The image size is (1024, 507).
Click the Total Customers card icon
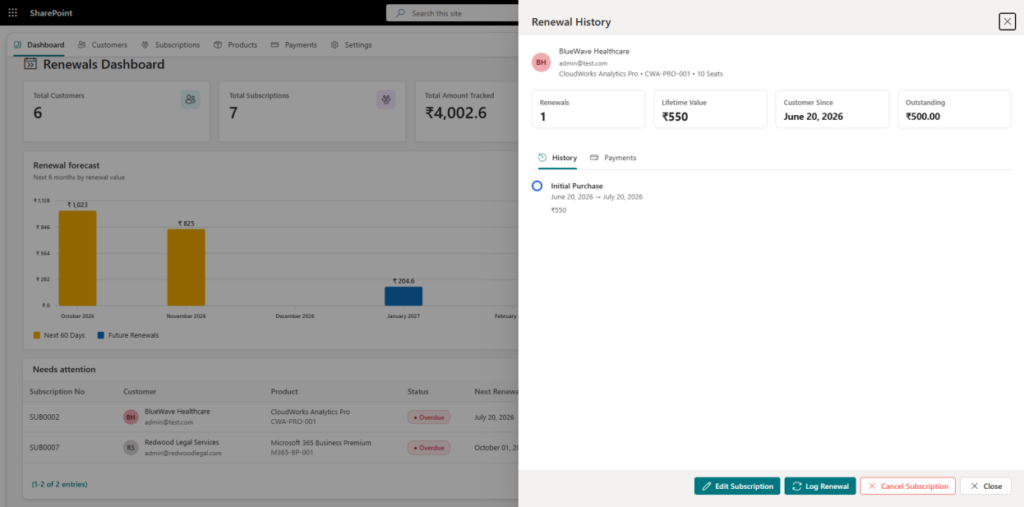tap(190, 99)
